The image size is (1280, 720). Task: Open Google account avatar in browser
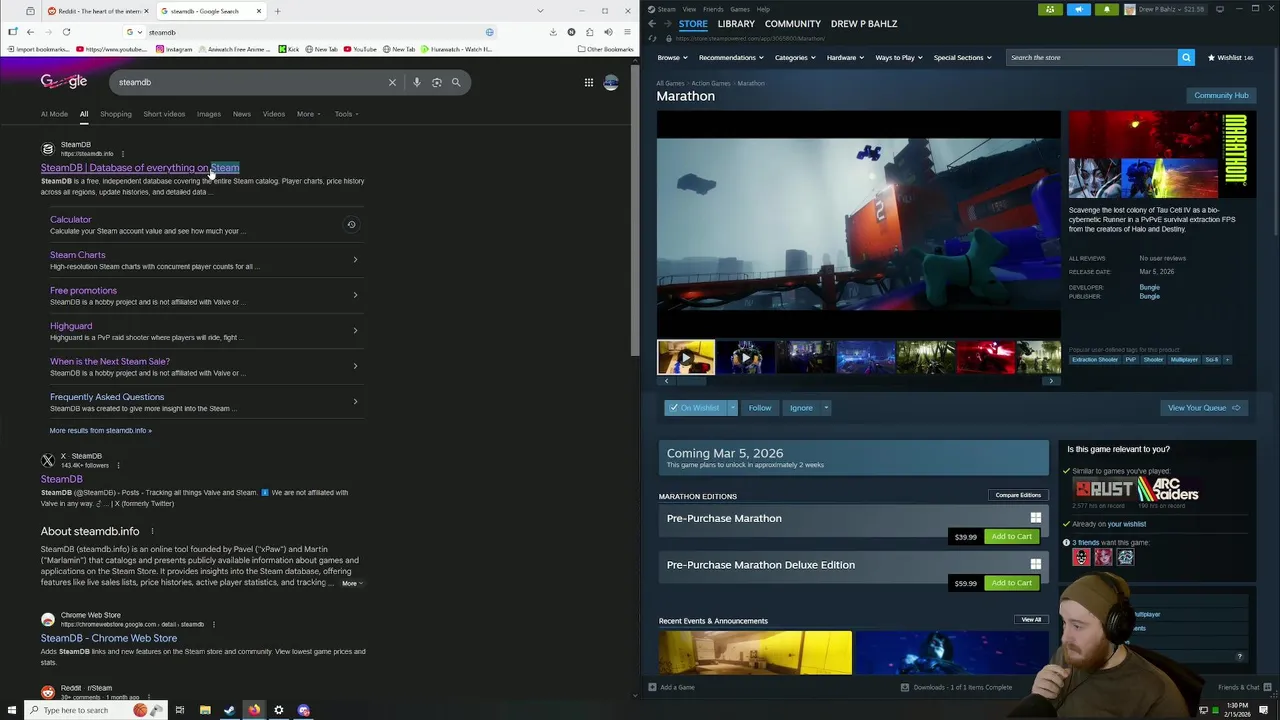click(611, 82)
